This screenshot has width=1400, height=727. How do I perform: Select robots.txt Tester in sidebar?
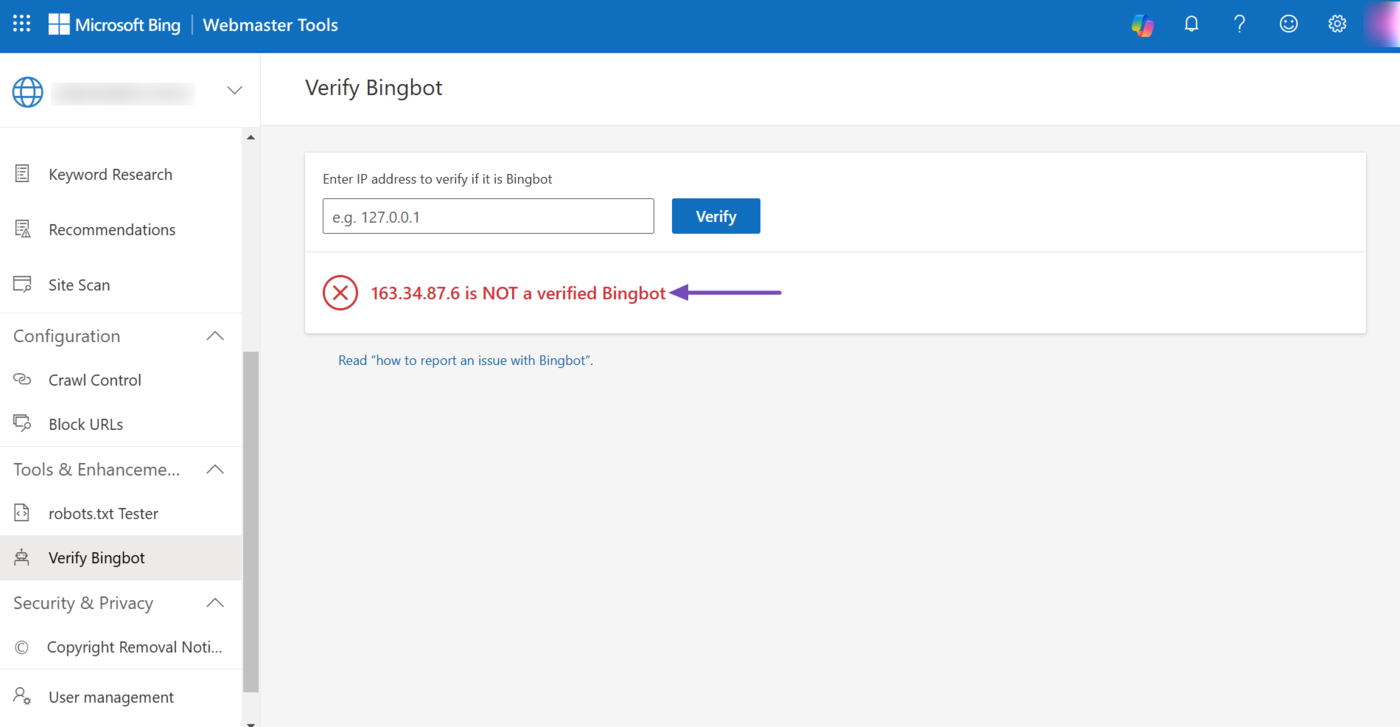click(x=103, y=513)
